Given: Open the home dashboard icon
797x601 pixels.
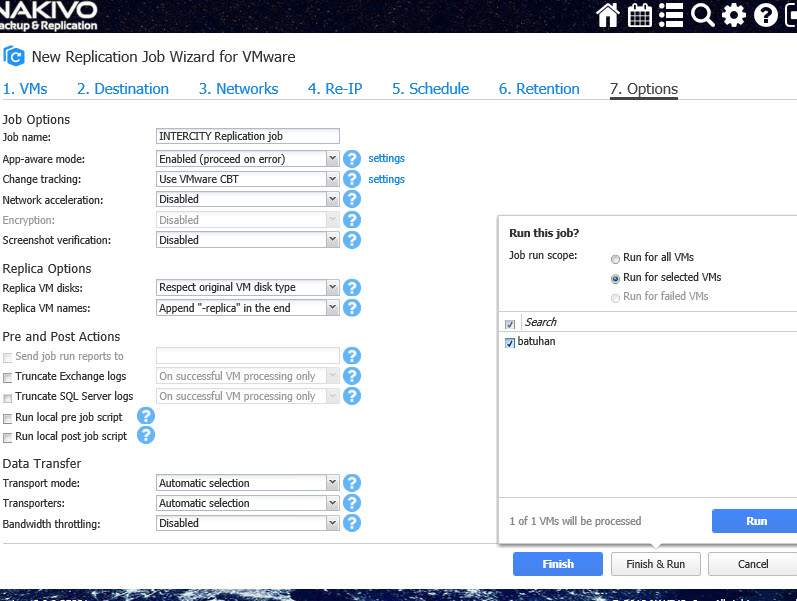Looking at the screenshot, I should pyautogui.click(x=607, y=15).
